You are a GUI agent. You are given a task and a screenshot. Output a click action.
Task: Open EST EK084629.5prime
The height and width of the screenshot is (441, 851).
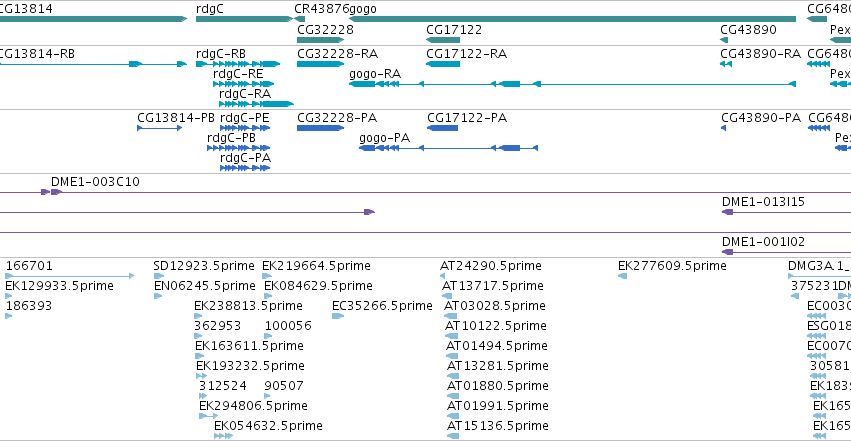pos(318,286)
